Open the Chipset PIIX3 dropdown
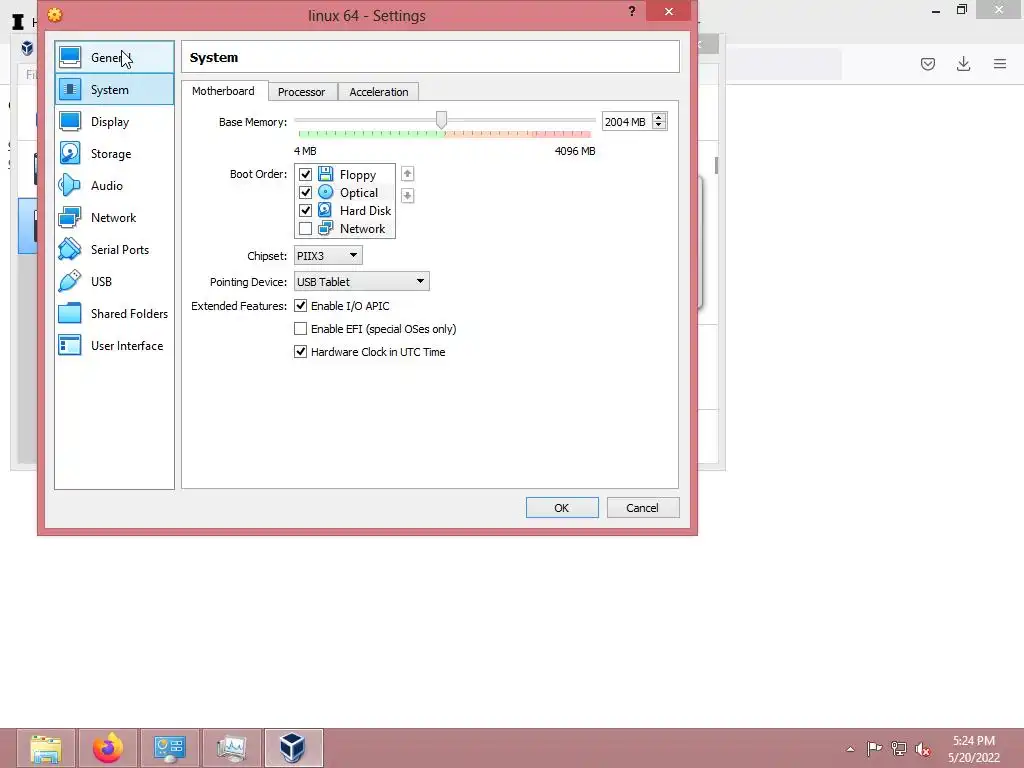The width and height of the screenshot is (1024, 768). click(x=328, y=255)
